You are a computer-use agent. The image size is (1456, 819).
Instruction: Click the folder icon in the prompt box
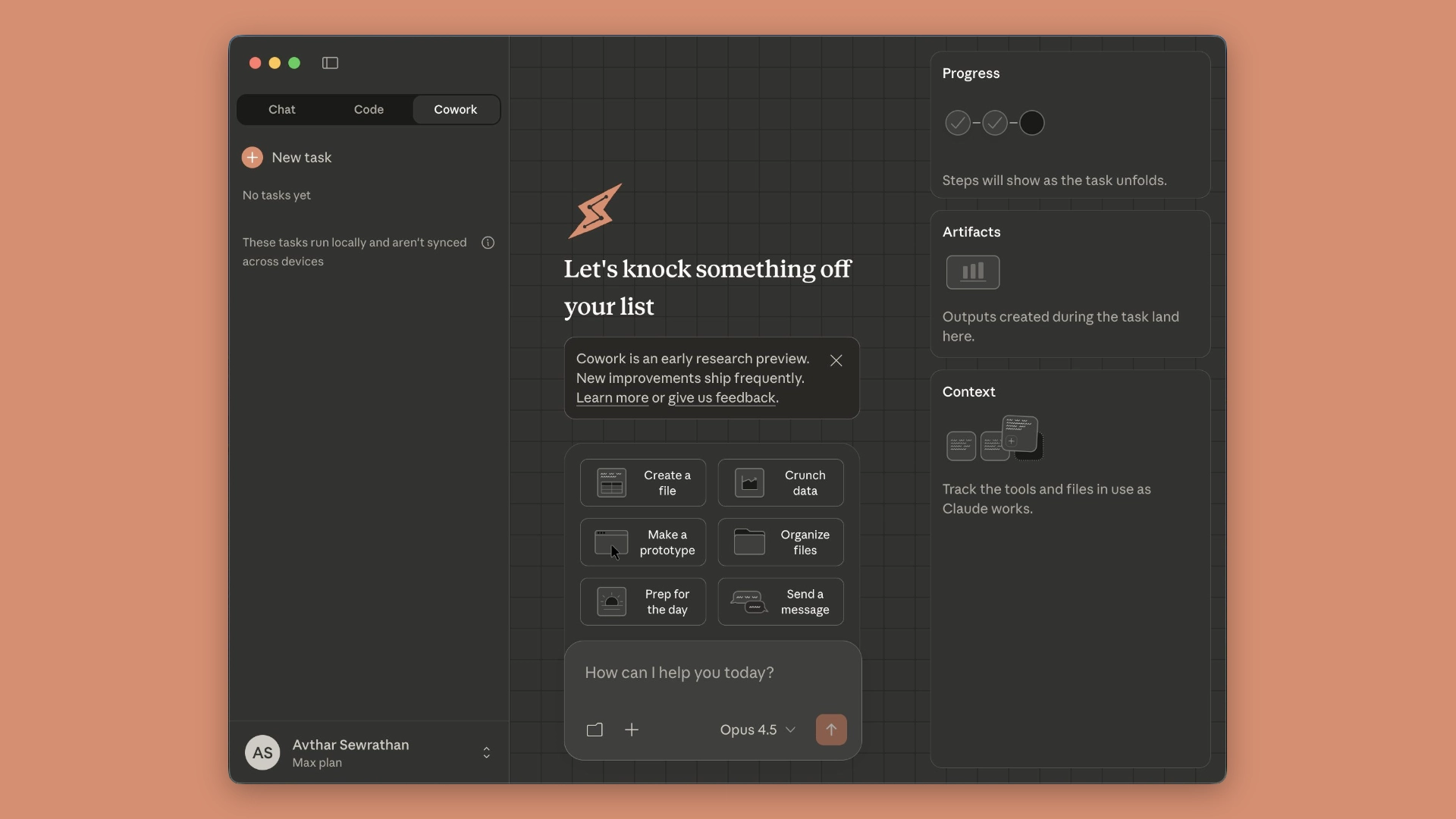click(x=595, y=730)
